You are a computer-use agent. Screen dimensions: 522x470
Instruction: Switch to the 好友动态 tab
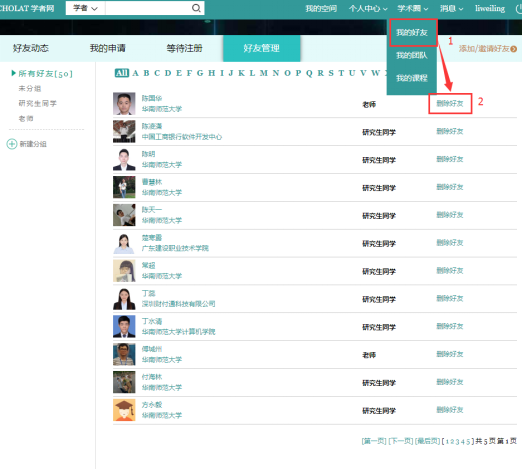click(x=31, y=48)
